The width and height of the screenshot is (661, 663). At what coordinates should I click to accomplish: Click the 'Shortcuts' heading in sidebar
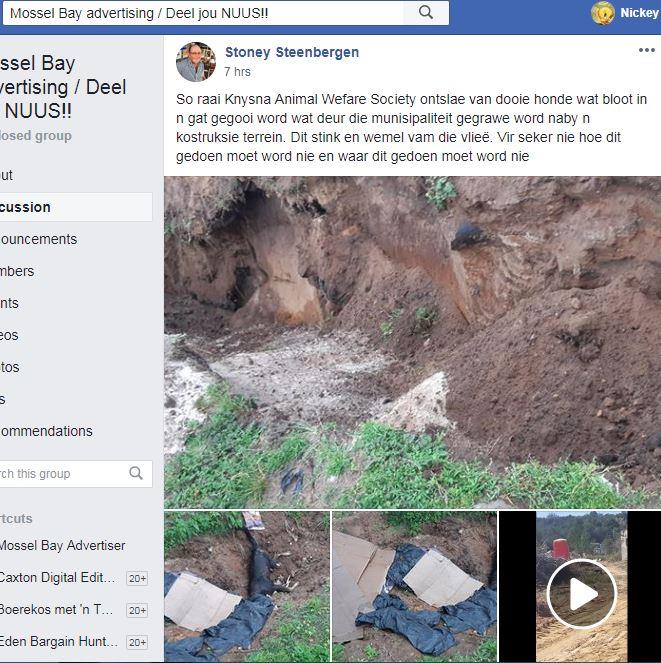click(x=16, y=519)
